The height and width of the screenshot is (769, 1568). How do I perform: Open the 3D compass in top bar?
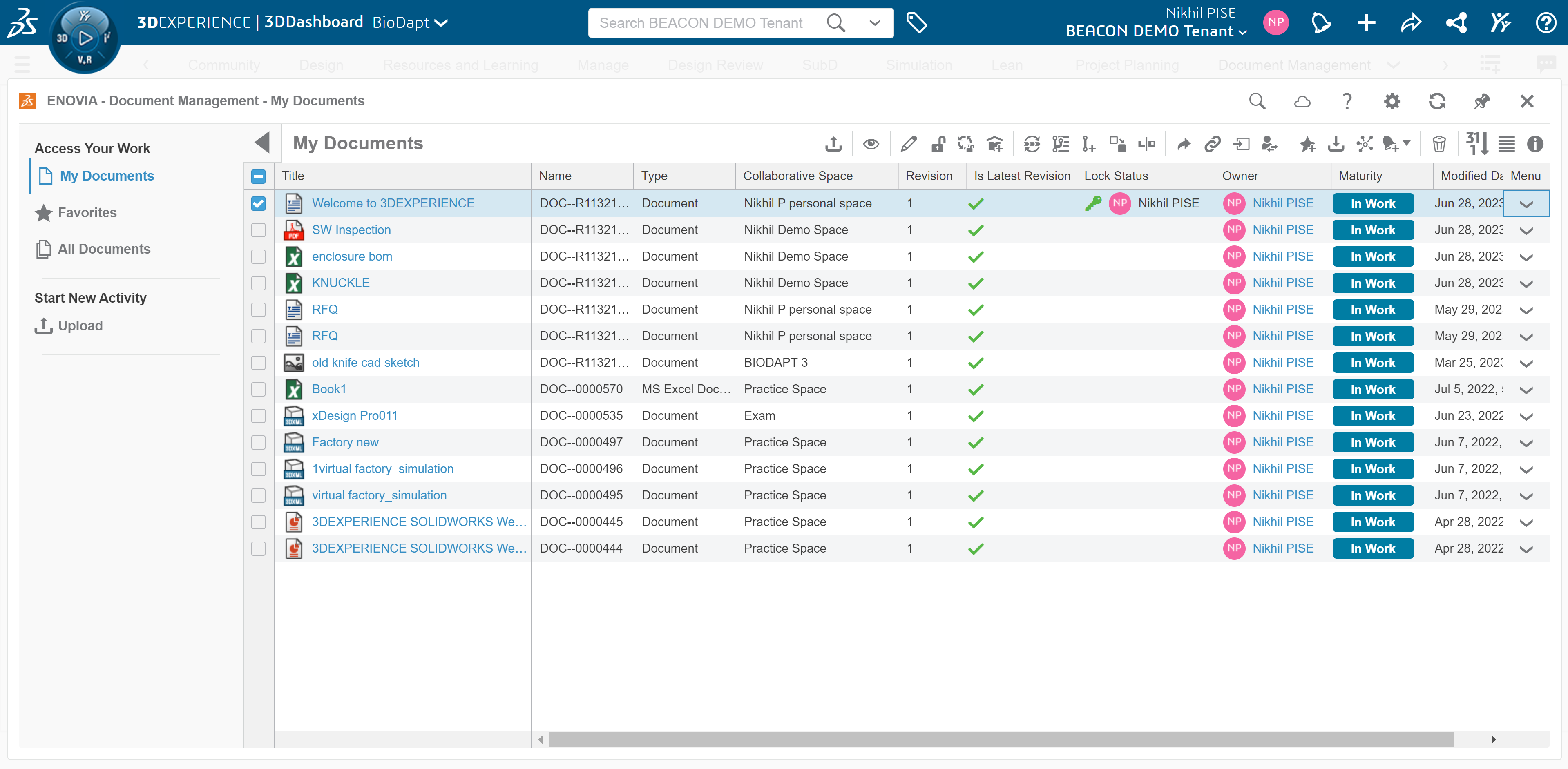85,38
